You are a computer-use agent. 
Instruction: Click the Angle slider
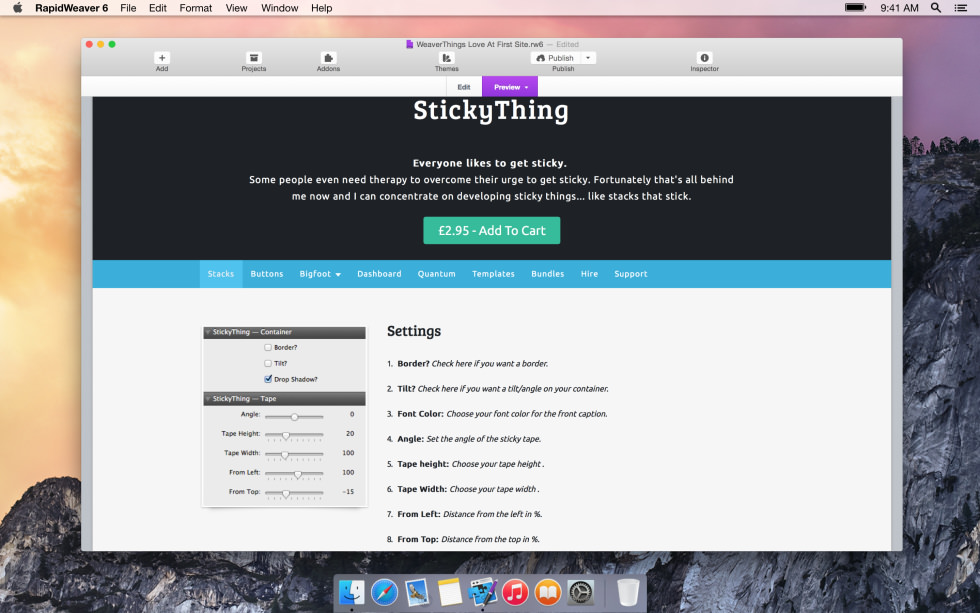294,416
